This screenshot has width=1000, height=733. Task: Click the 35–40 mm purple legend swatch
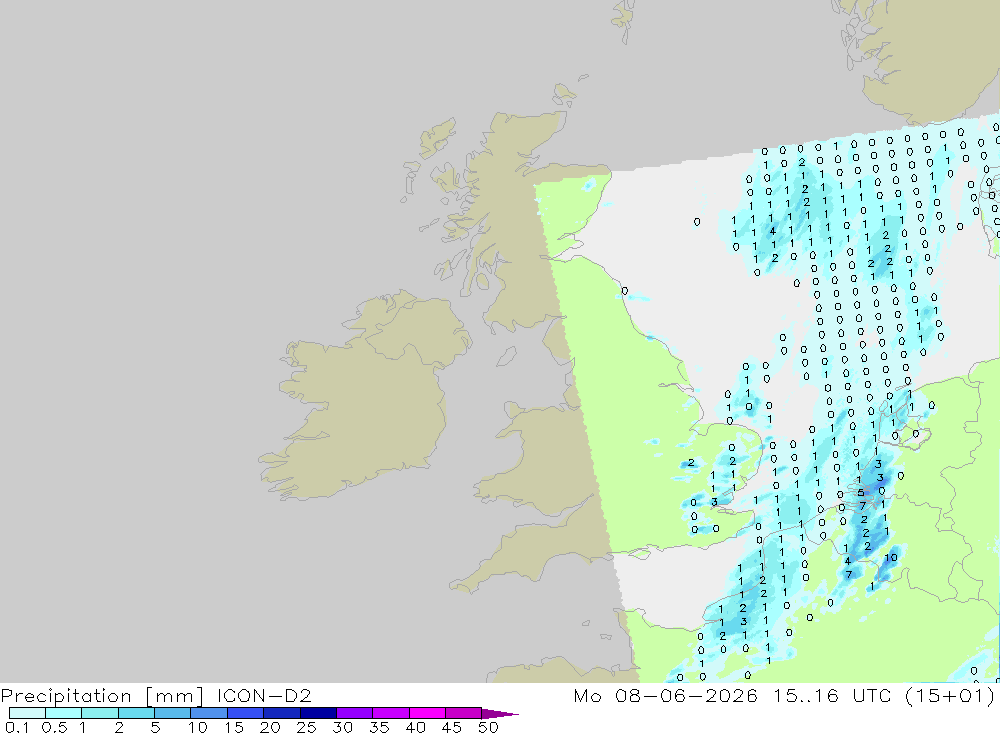(390, 713)
